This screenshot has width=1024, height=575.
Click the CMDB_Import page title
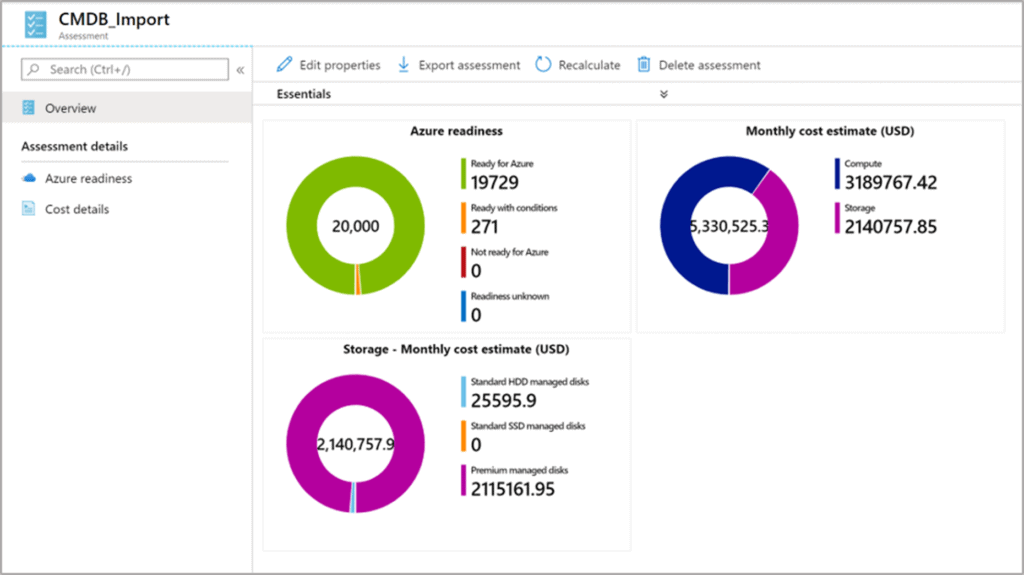pyautogui.click(x=114, y=19)
